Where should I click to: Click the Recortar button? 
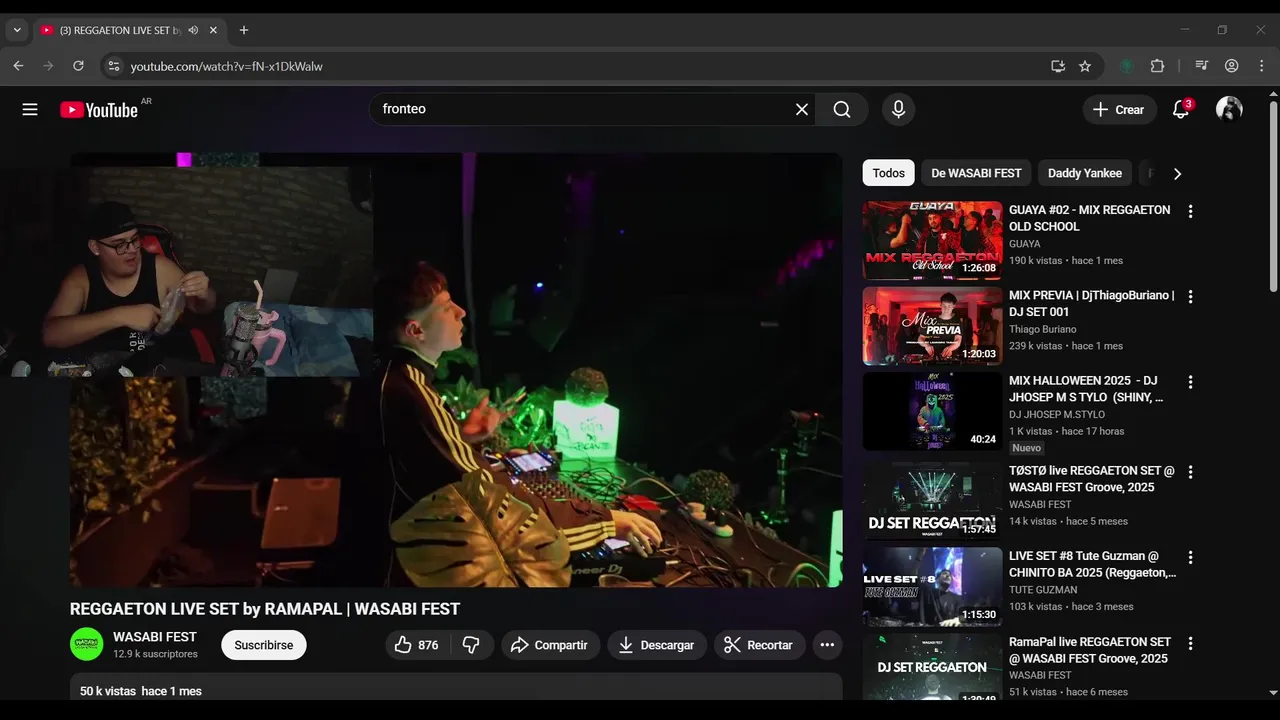tap(759, 645)
